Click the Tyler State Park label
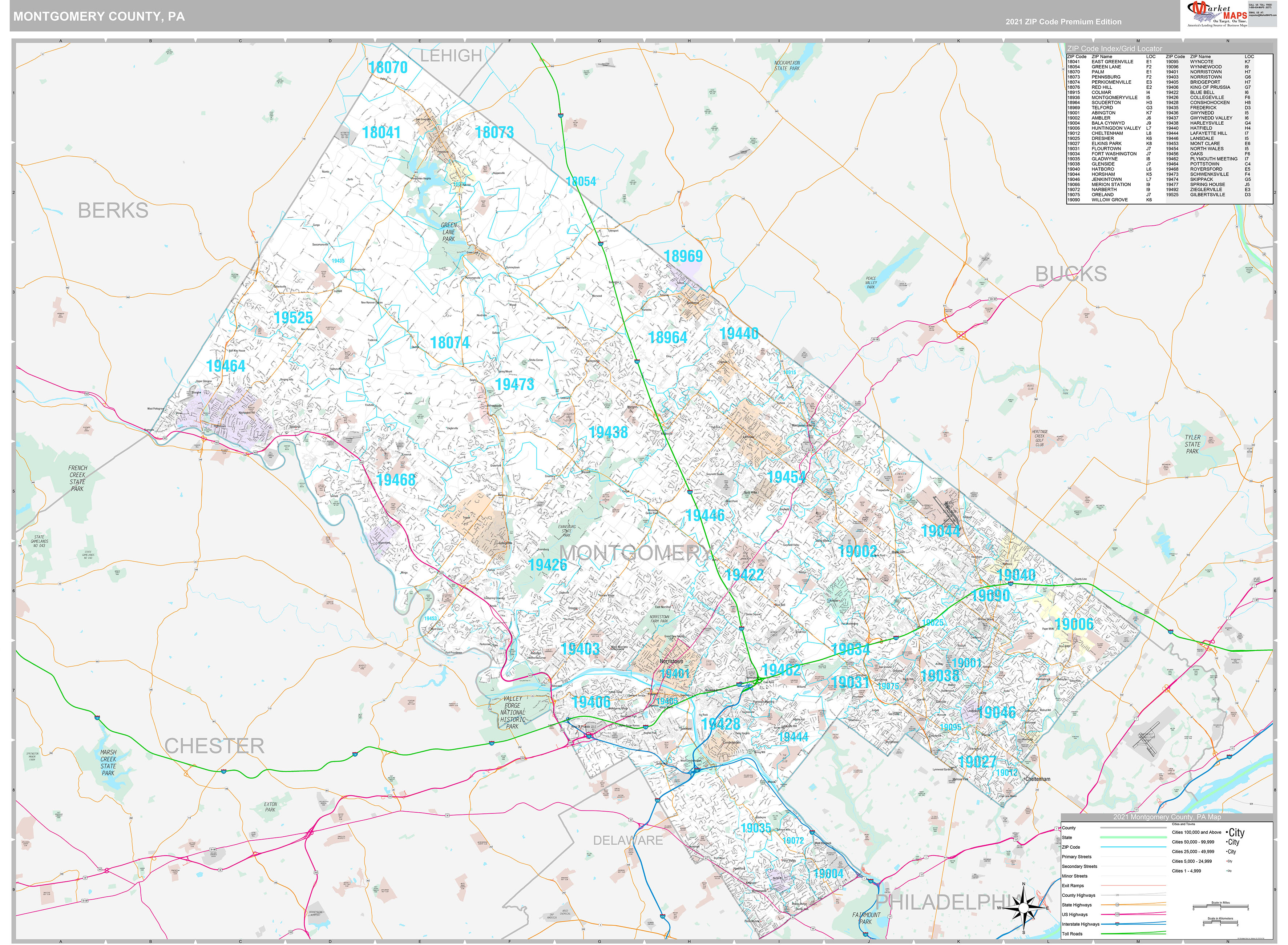 tap(1192, 445)
